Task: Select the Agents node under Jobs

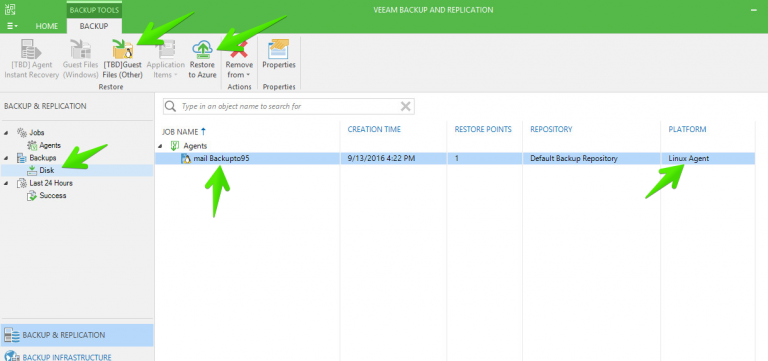Action: [x=50, y=145]
